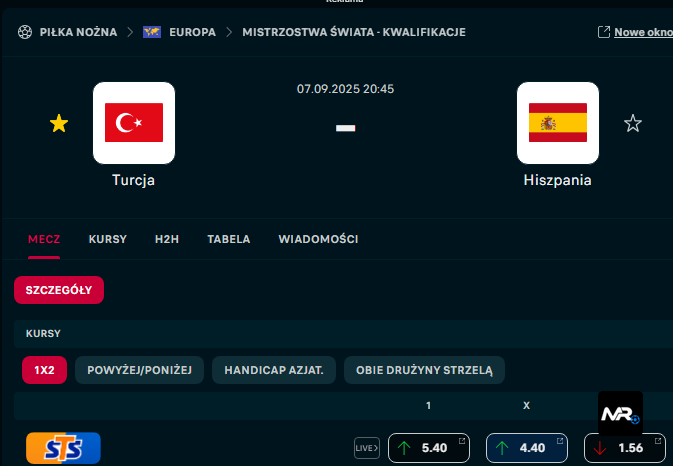Open Mistrzostwa Świata - Kwalifikacje breadcrumb

(354, 32)
